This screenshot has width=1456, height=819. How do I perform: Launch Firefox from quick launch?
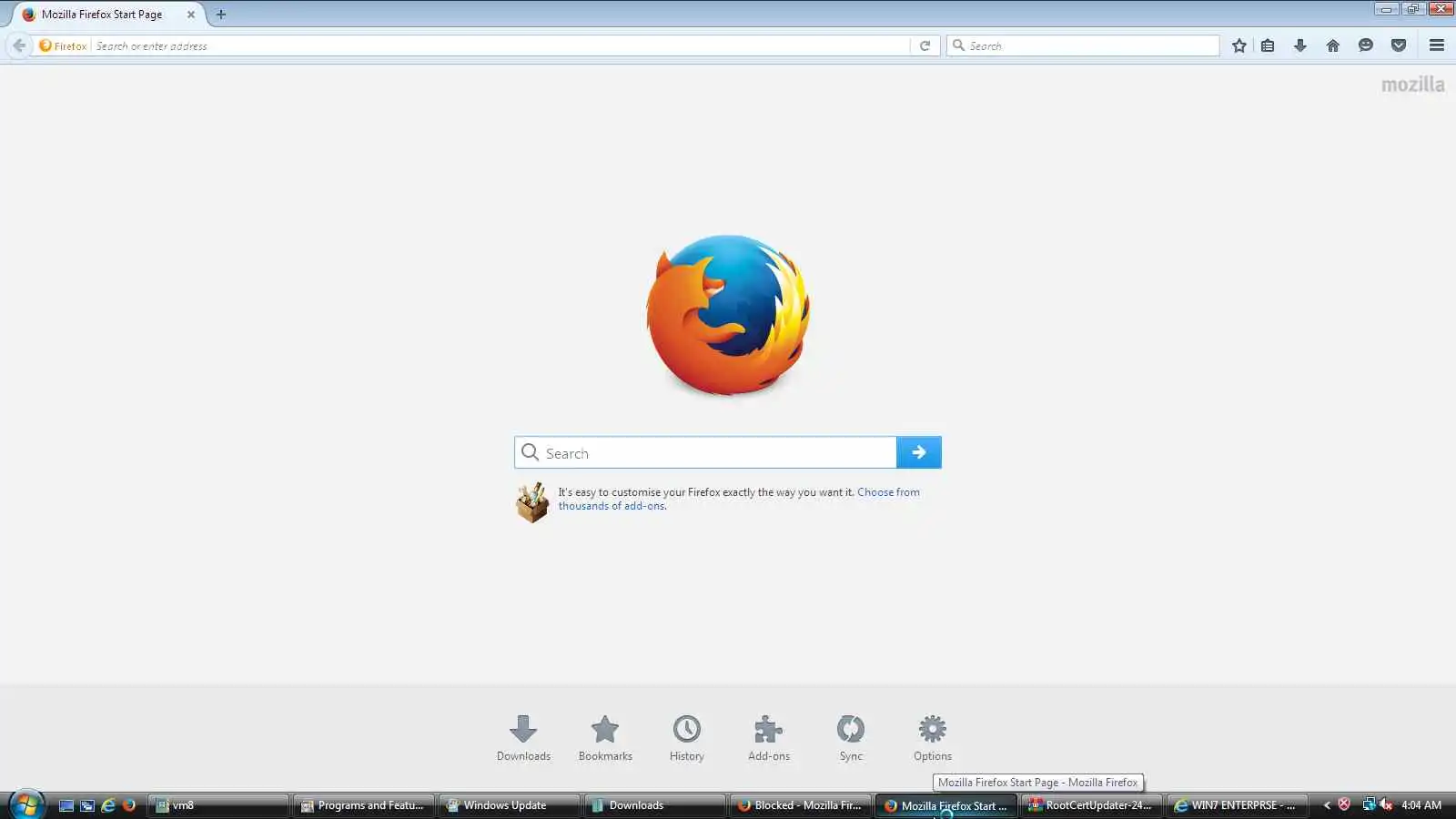pyautogui.click(x=129, y=805)
